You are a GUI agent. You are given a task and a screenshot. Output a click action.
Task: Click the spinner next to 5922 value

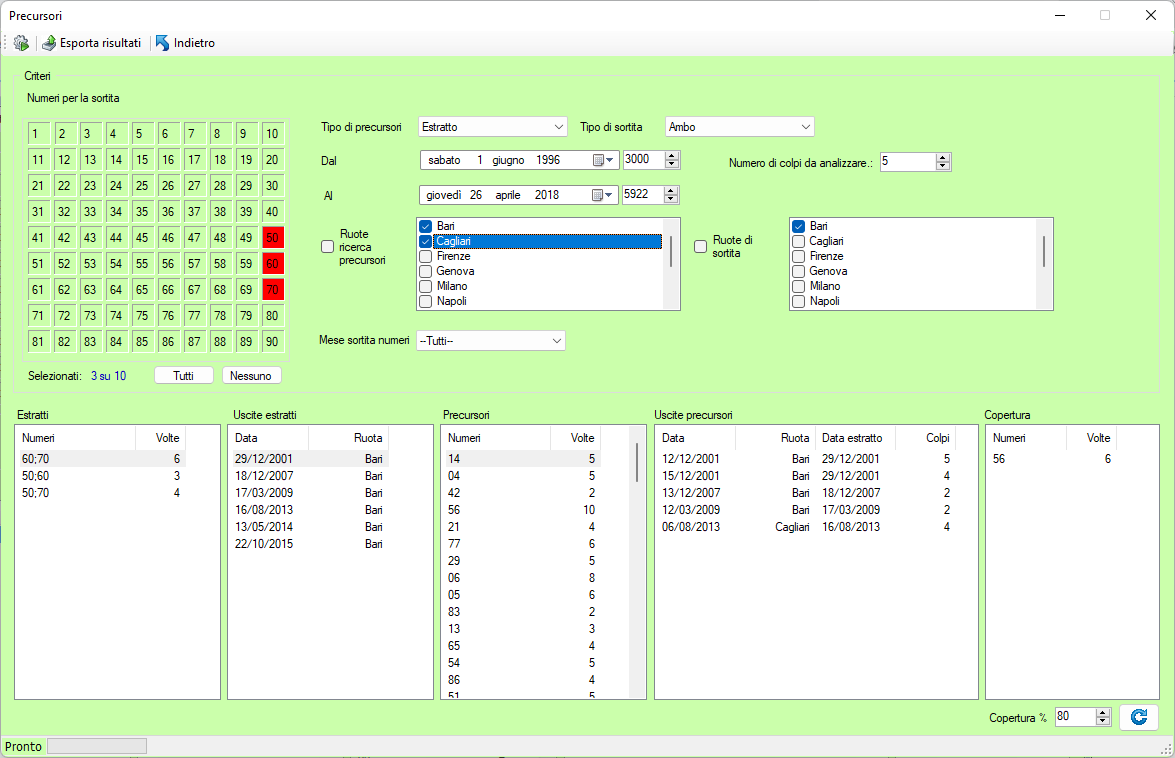671,195
